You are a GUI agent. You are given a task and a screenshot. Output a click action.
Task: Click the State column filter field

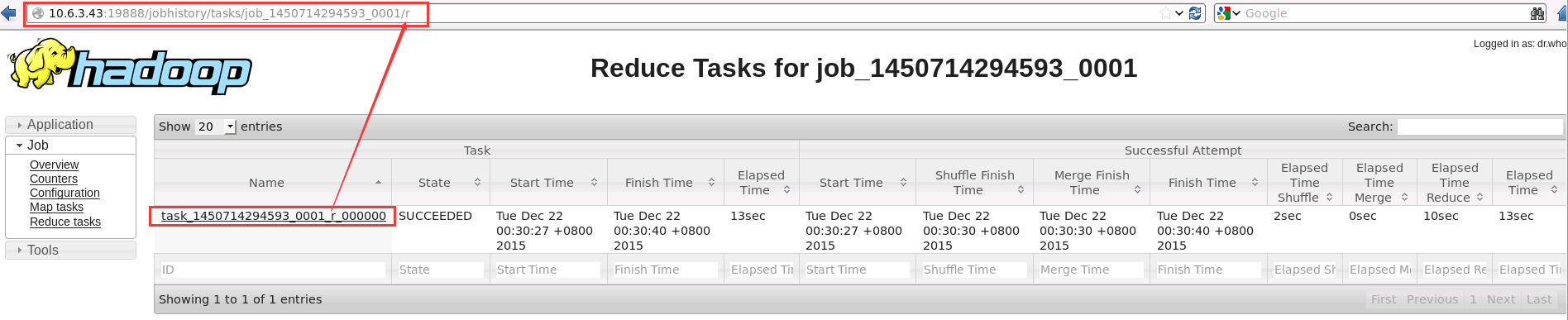point(441,270)
